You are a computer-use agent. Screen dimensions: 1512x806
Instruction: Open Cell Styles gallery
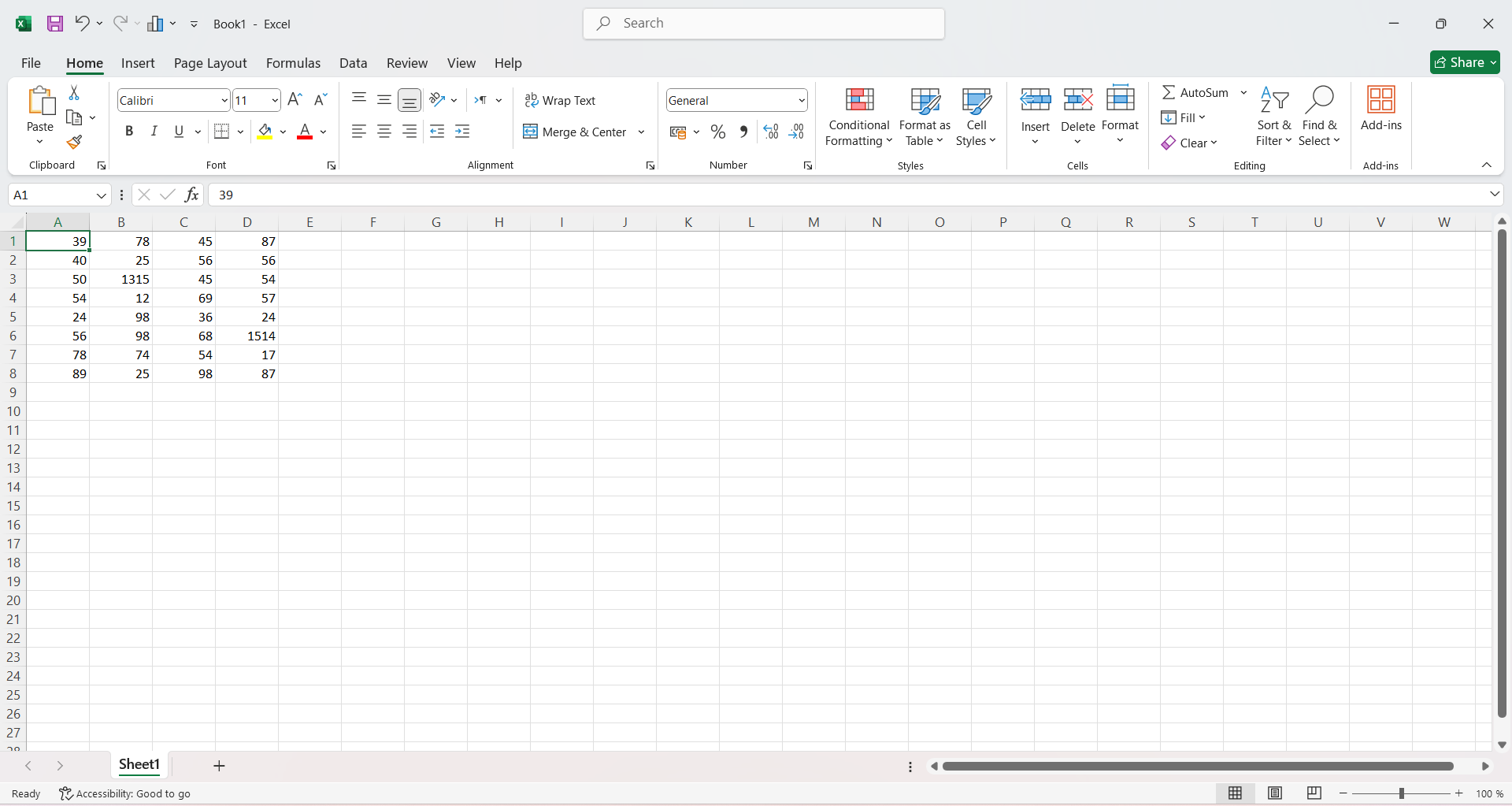pyautogui.click(x=976, y=117)
